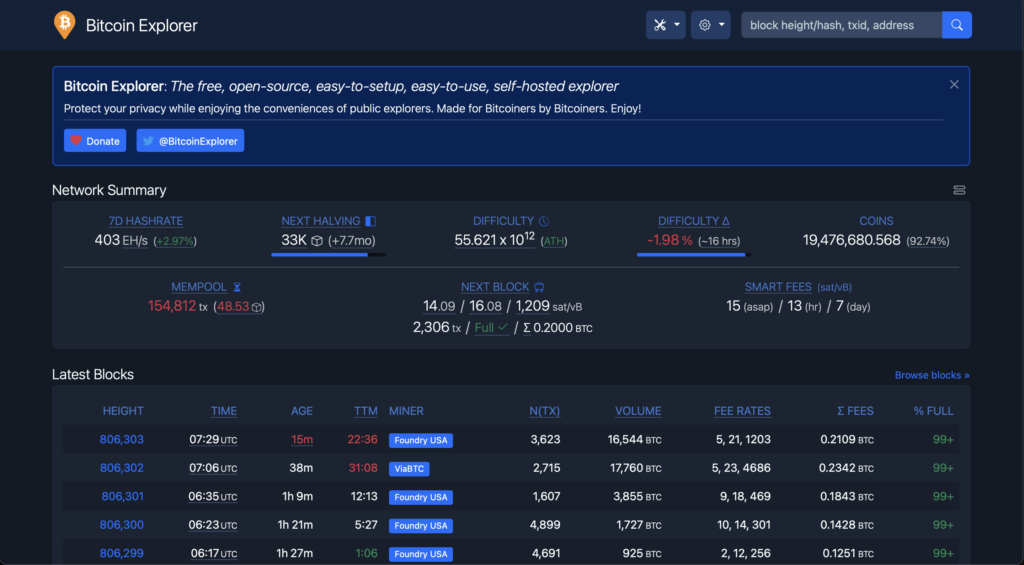Click the ViaBTC miner badge
Screen dimensions: 1024x565
409,469
